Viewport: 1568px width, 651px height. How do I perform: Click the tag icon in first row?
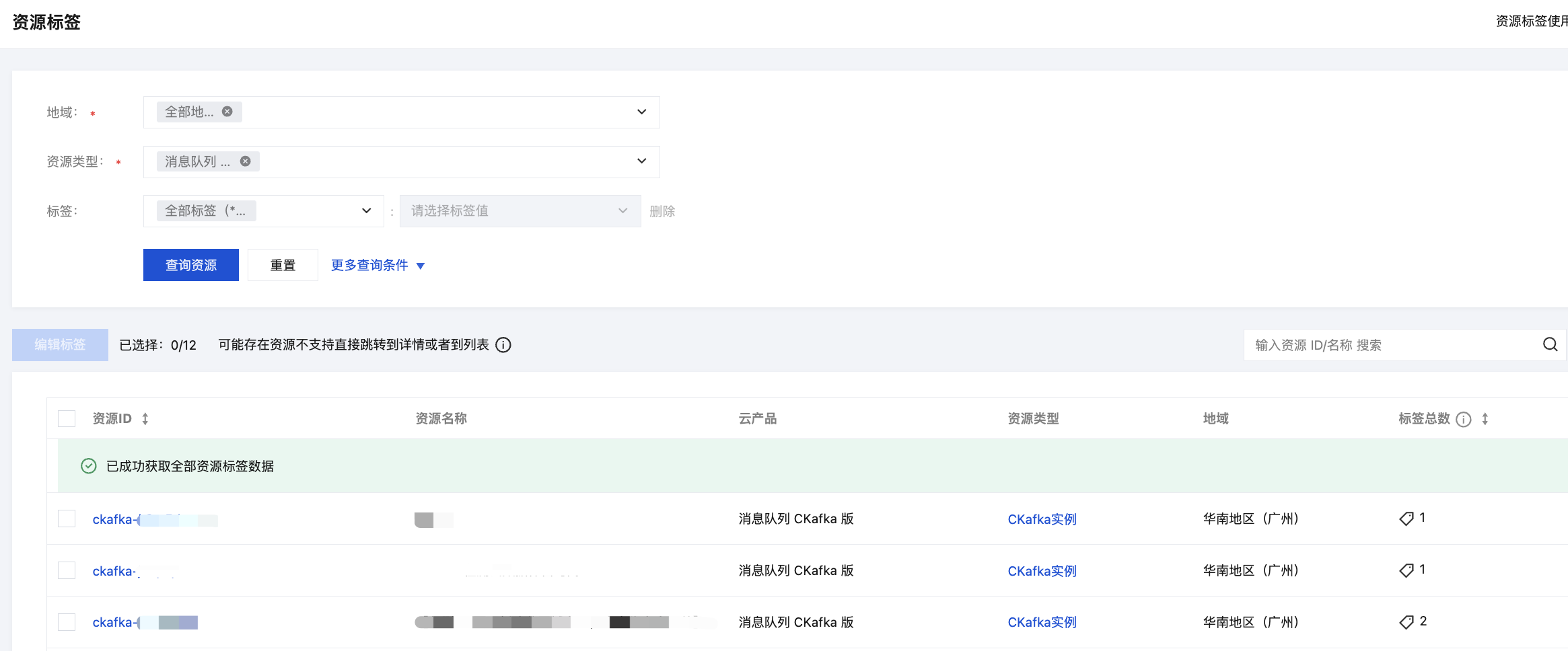coord(1406,519)
